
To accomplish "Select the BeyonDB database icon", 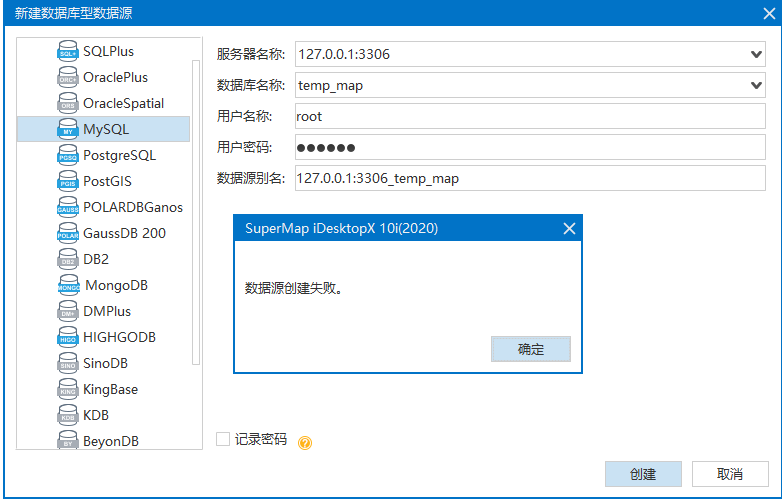I will 68,440.
